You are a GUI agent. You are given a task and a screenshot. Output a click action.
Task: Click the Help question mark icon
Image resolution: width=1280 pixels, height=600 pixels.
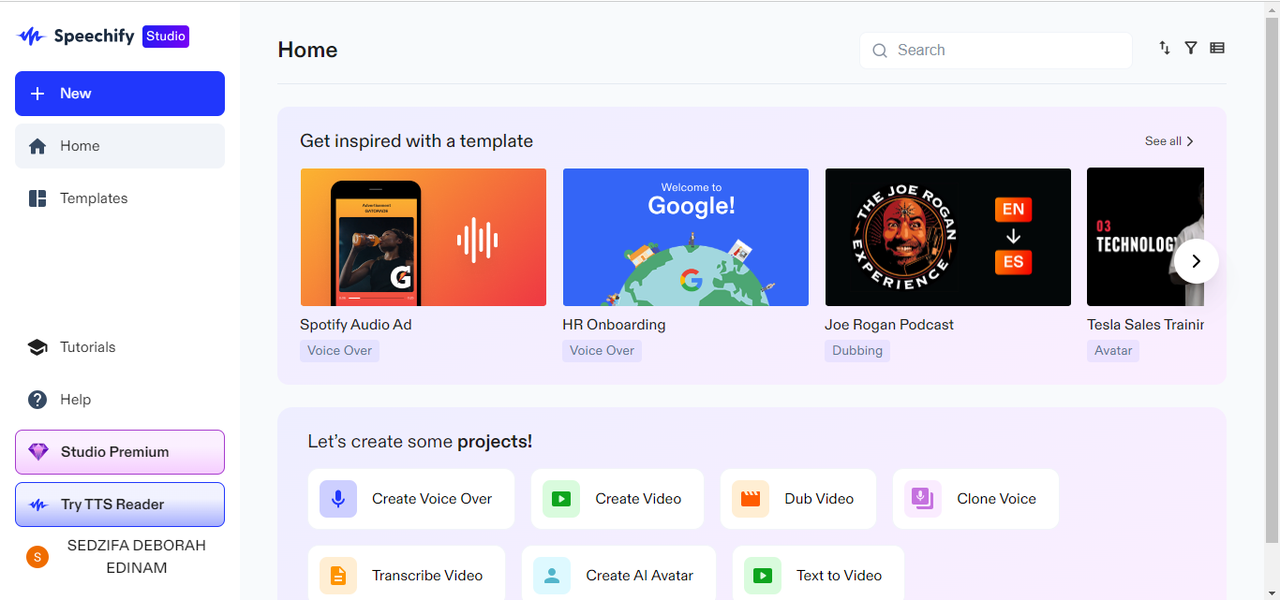tap(38, 399)
